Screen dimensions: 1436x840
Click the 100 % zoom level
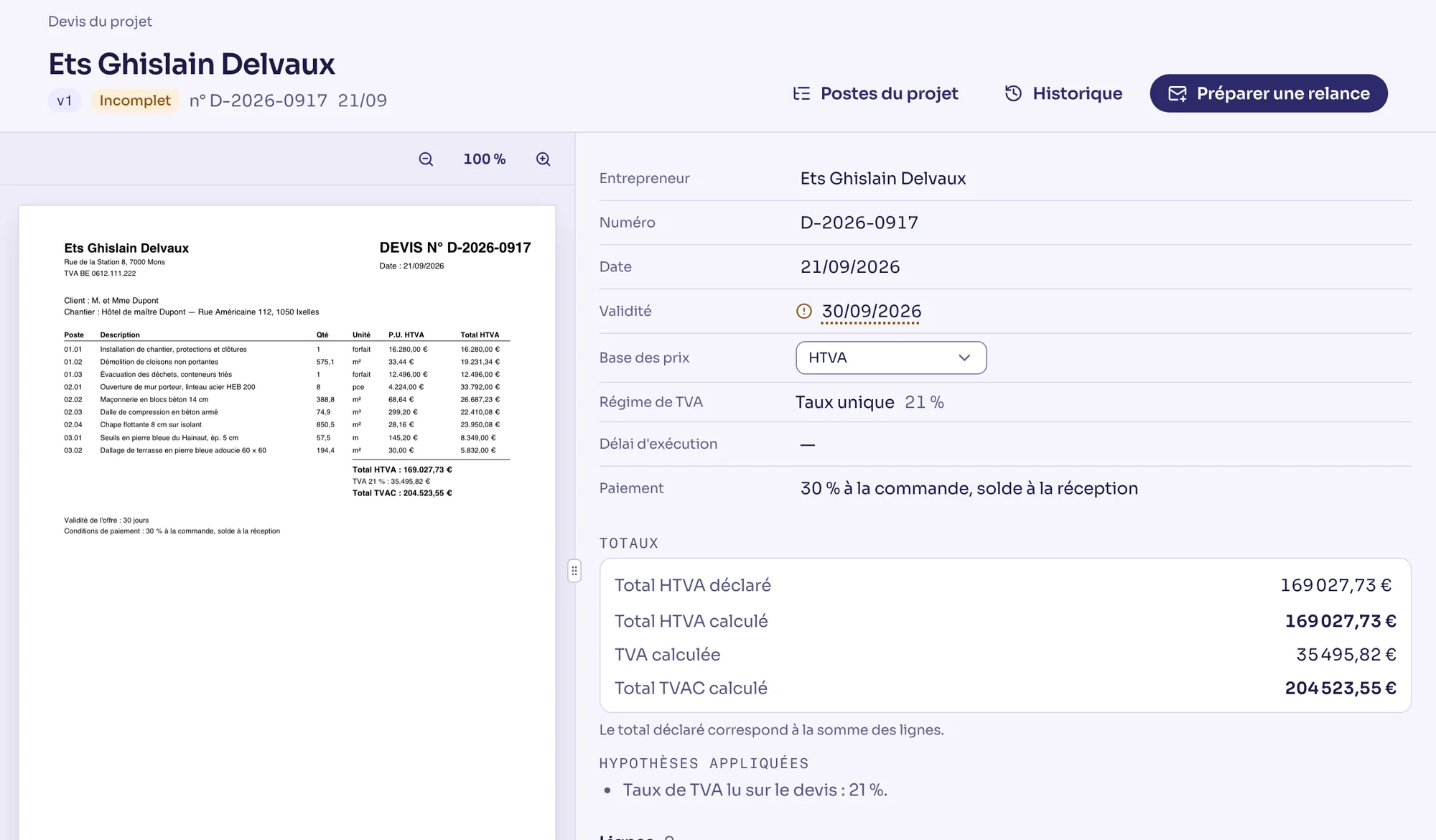485,159
